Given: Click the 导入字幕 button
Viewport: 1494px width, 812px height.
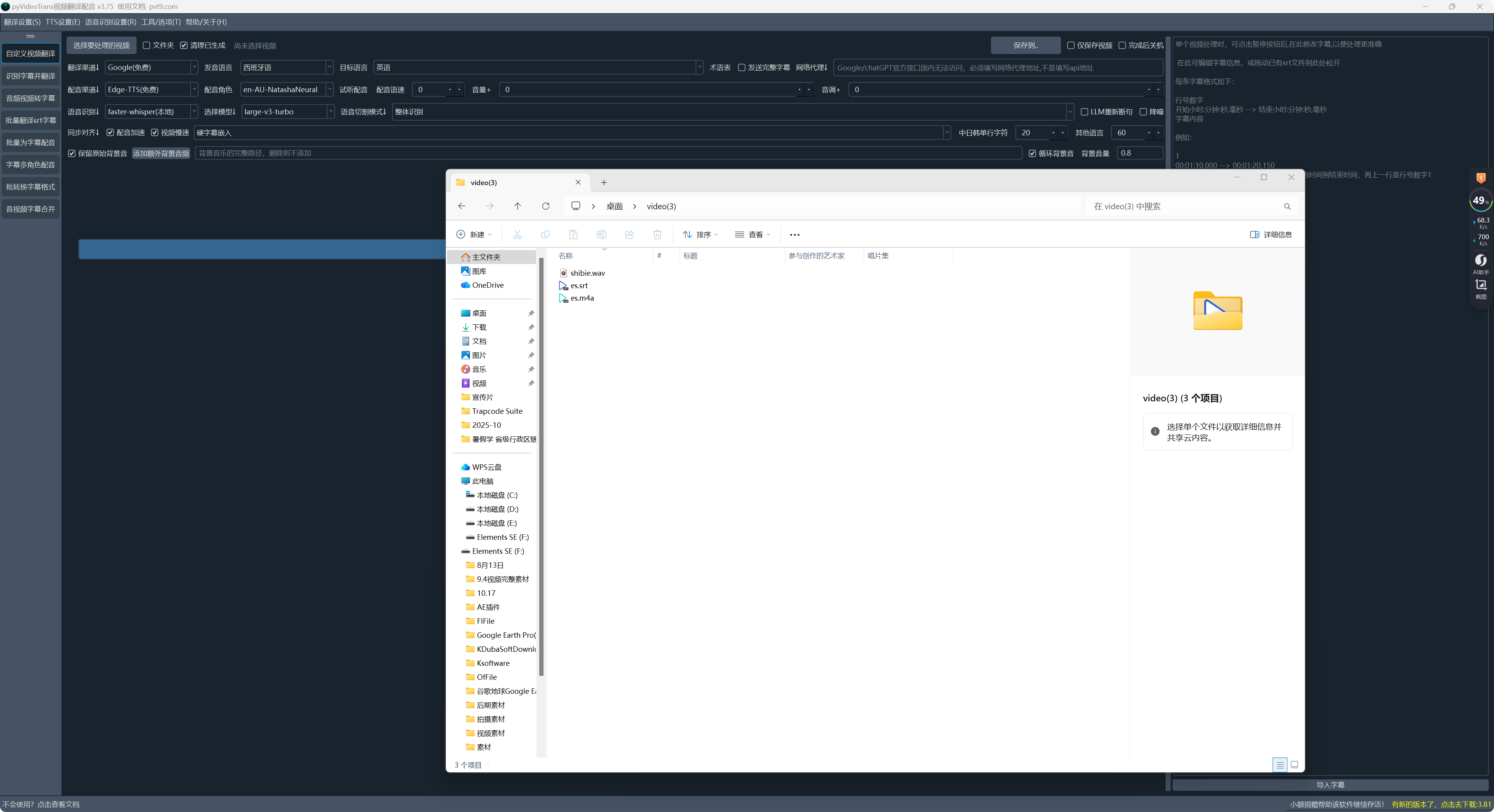Looking at the screenshot, I should (1330, 785).
